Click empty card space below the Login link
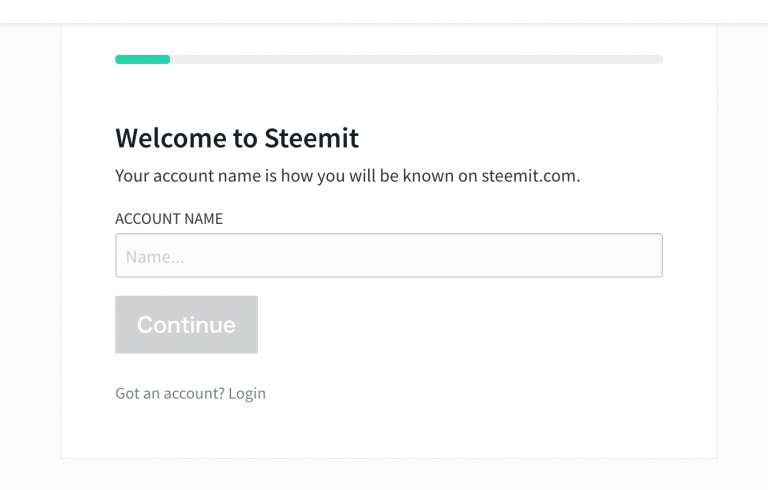The height and width of the screenshot is (490, 768). (388, 430)
